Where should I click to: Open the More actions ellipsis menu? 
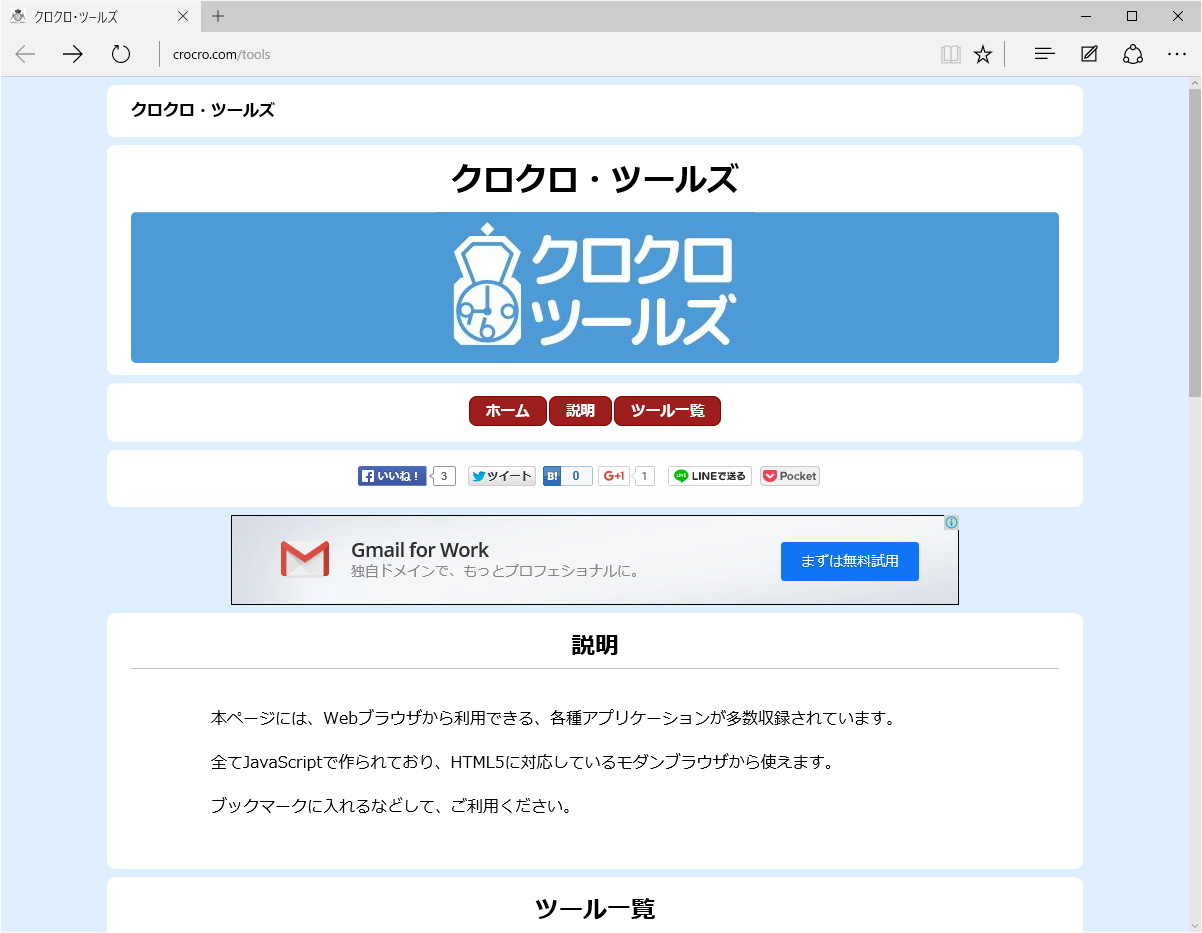pos(1178,54)
